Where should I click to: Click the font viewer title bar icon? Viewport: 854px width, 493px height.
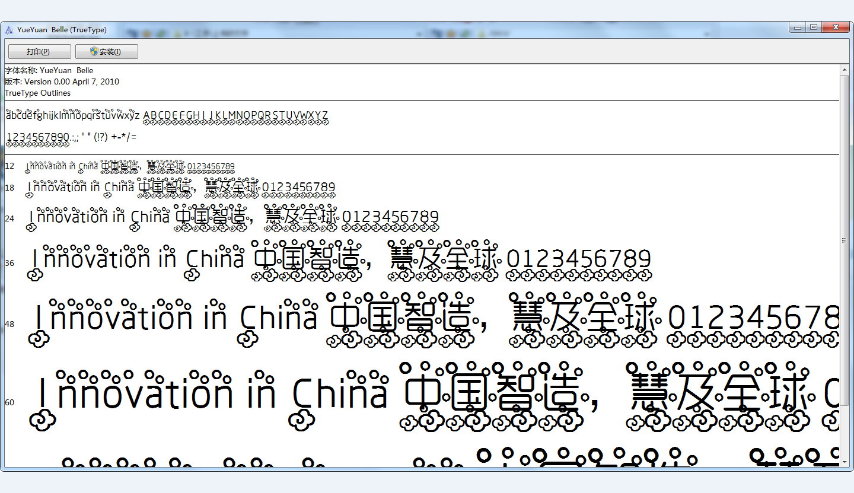tap(8, 30)
